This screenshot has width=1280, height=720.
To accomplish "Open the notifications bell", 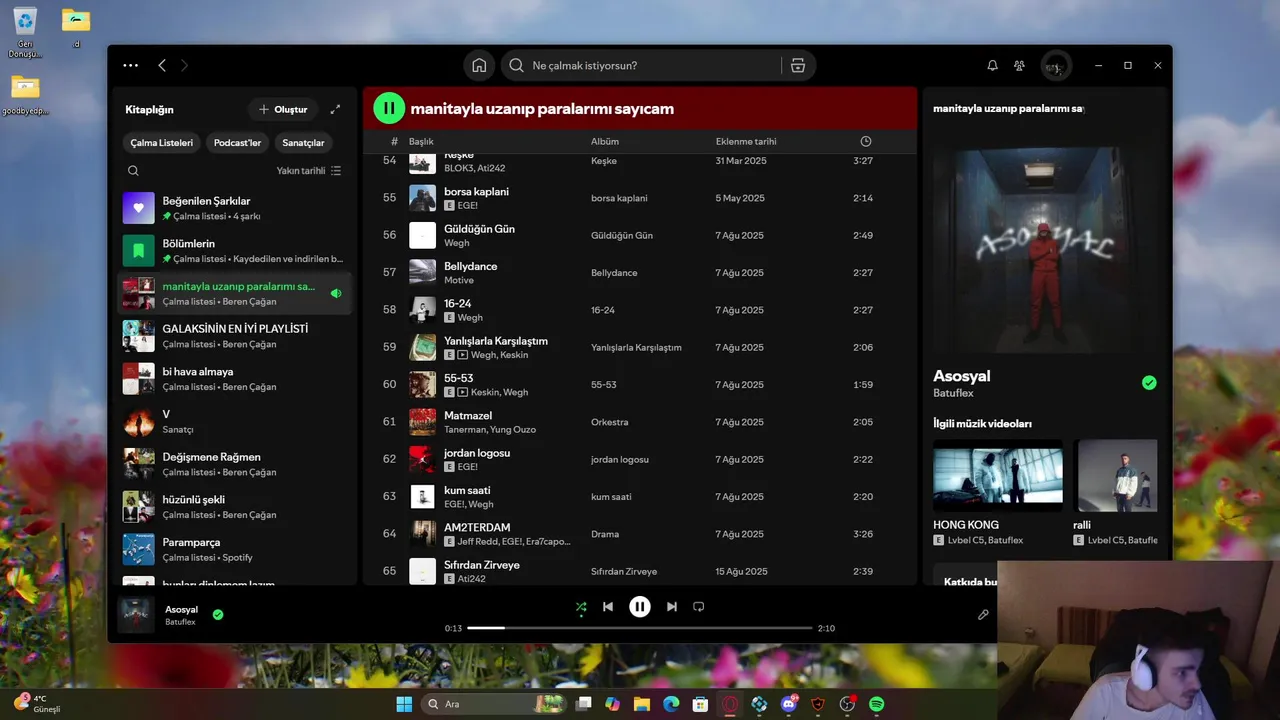I will (x=992, y=65).
